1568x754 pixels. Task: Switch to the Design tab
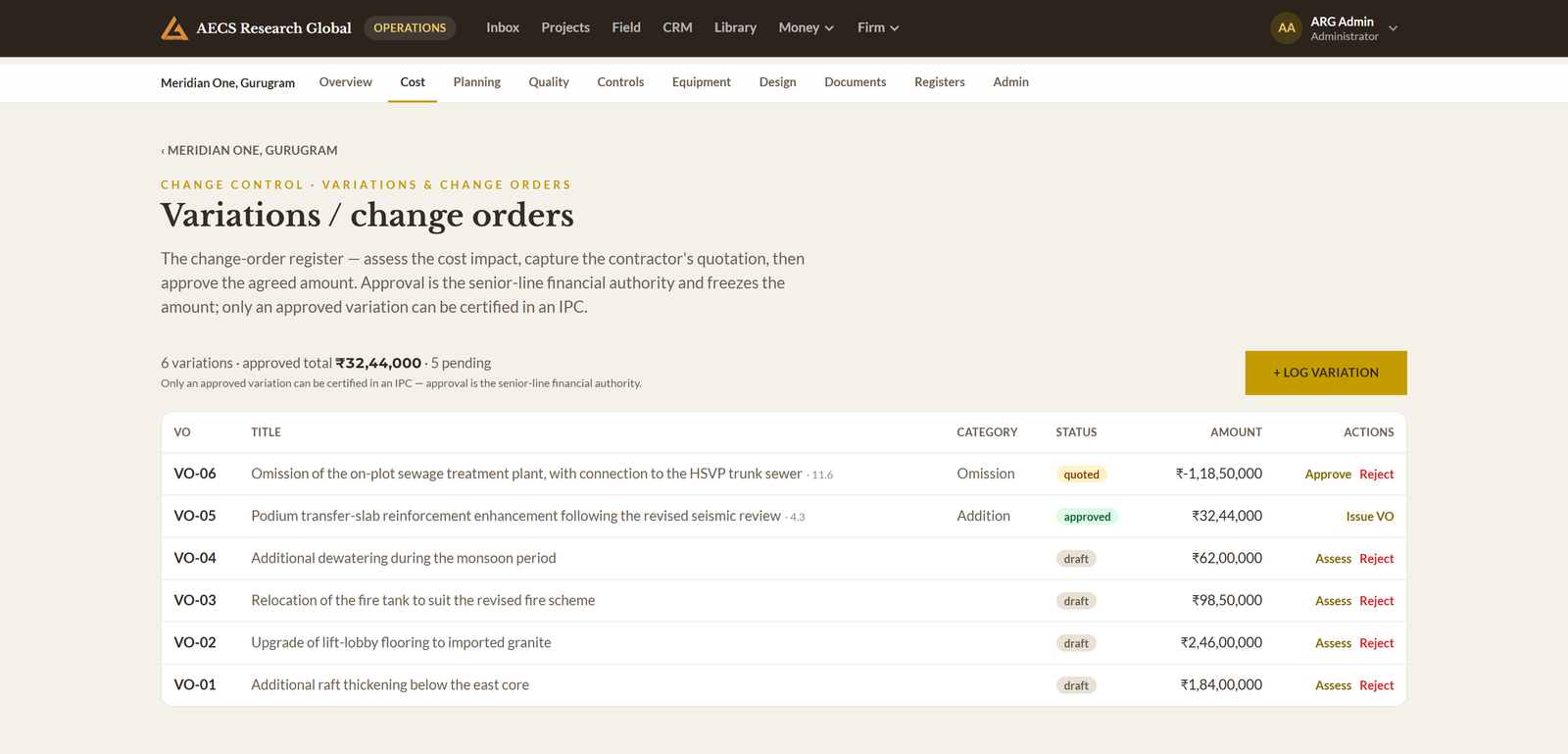777,82
